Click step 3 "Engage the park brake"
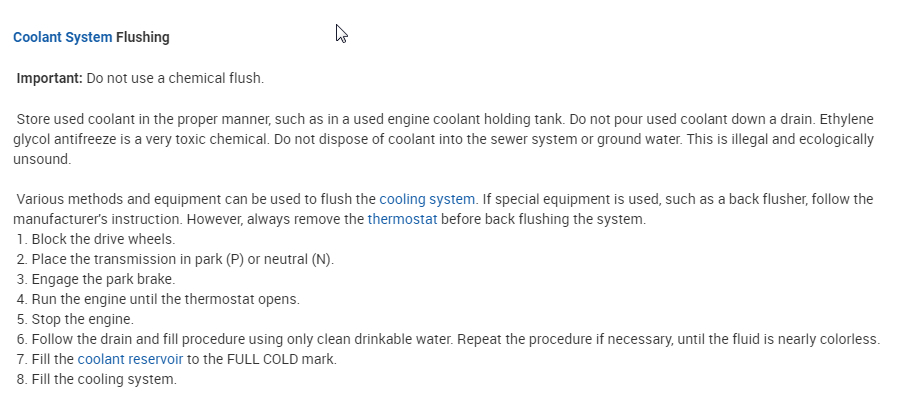The height and width of the screenshot is (409, 902). 103,279
